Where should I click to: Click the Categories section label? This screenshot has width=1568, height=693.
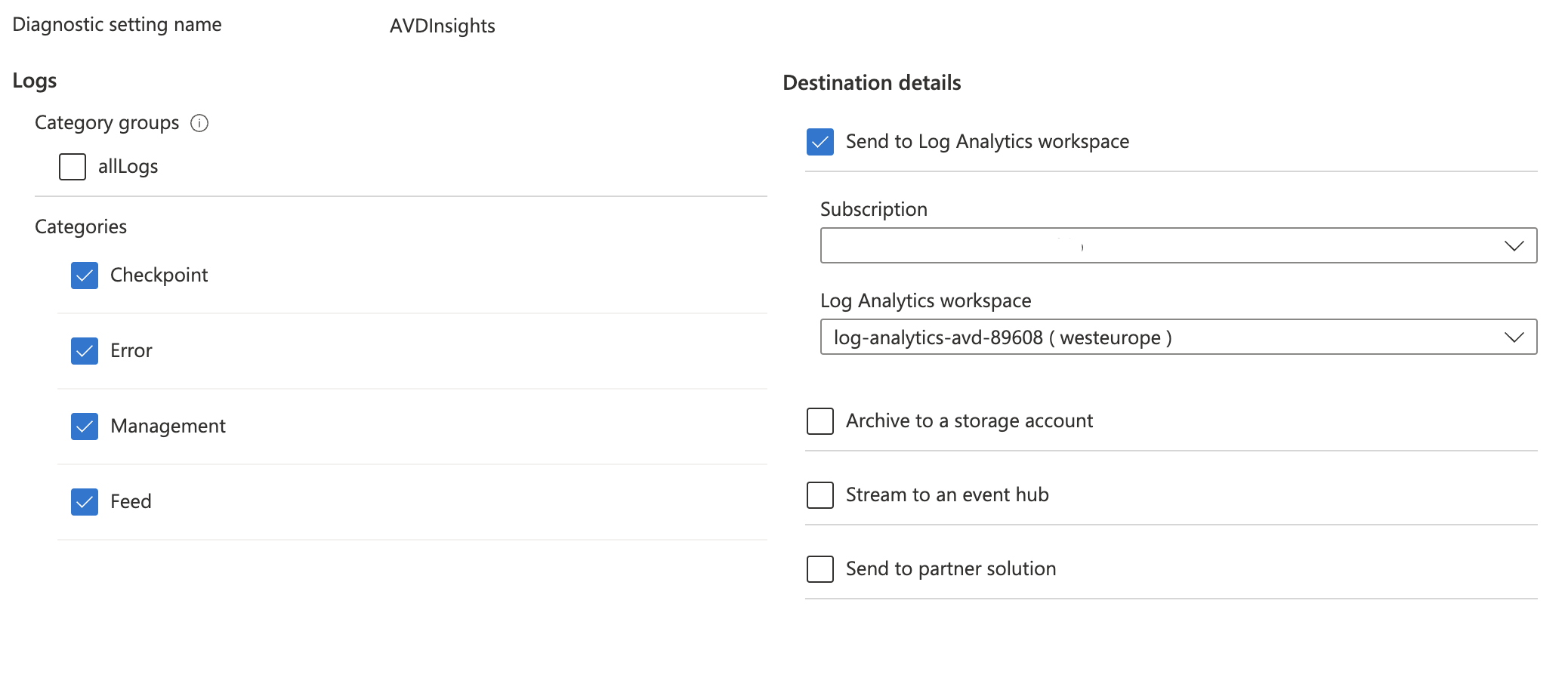(x=81, y=226)
